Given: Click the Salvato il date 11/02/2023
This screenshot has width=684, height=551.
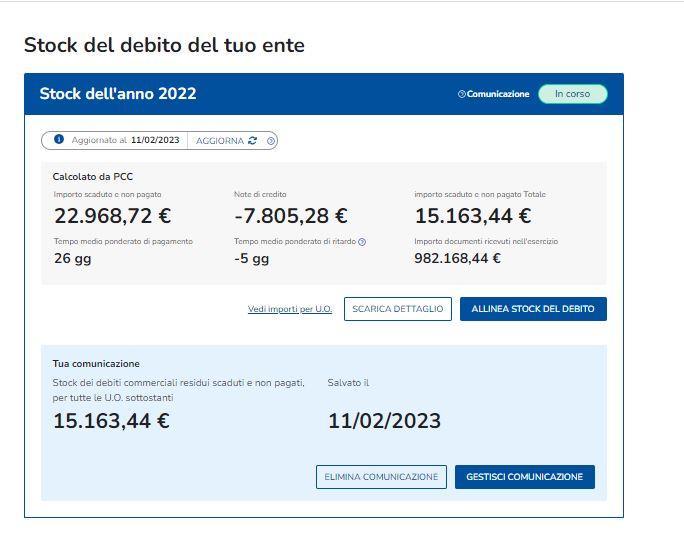Looking at the screenshot, I should (x=384, y=421).
